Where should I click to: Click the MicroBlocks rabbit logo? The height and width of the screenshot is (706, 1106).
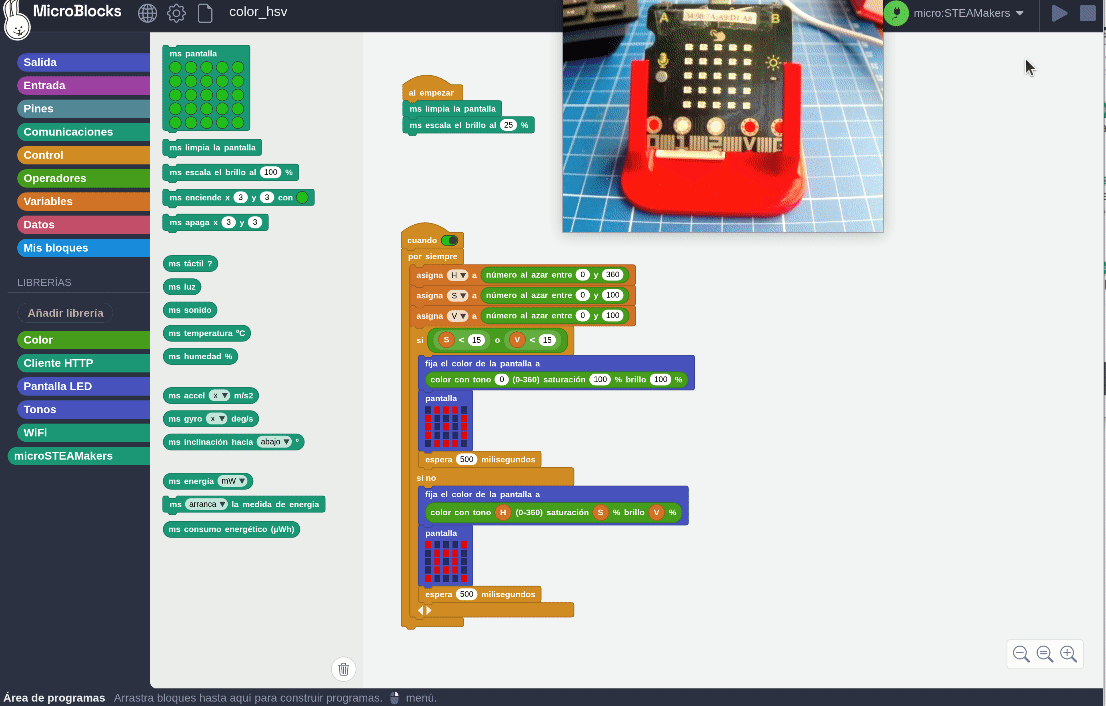pyautogui.click(x=17, y=20)
